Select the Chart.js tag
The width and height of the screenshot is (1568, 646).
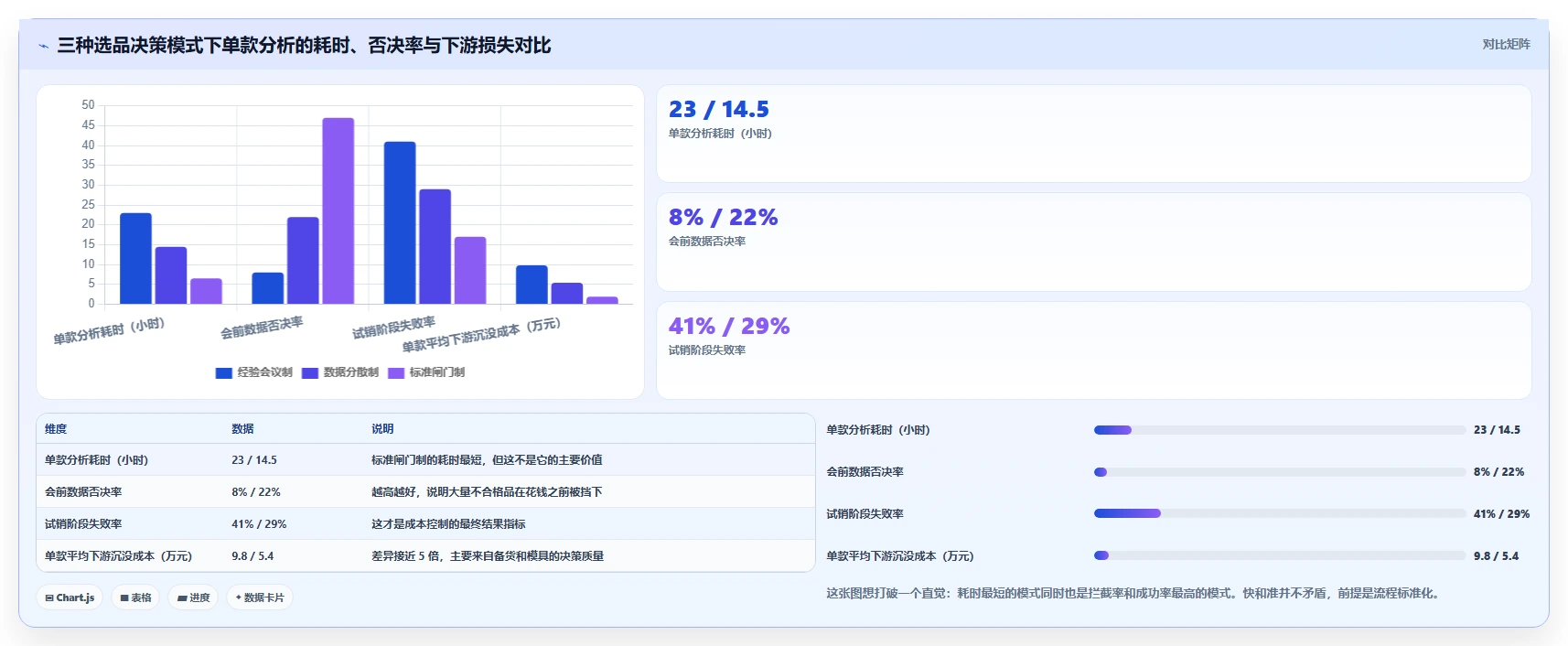click(70, 598)
